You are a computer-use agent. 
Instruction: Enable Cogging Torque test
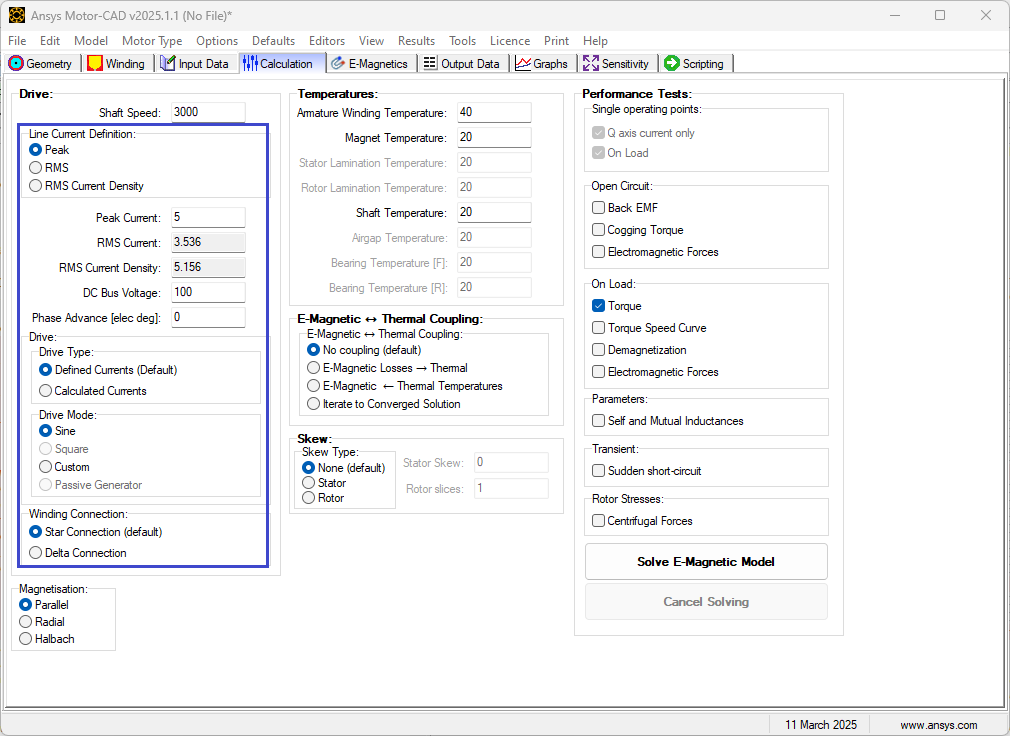[x=598, y=229]
